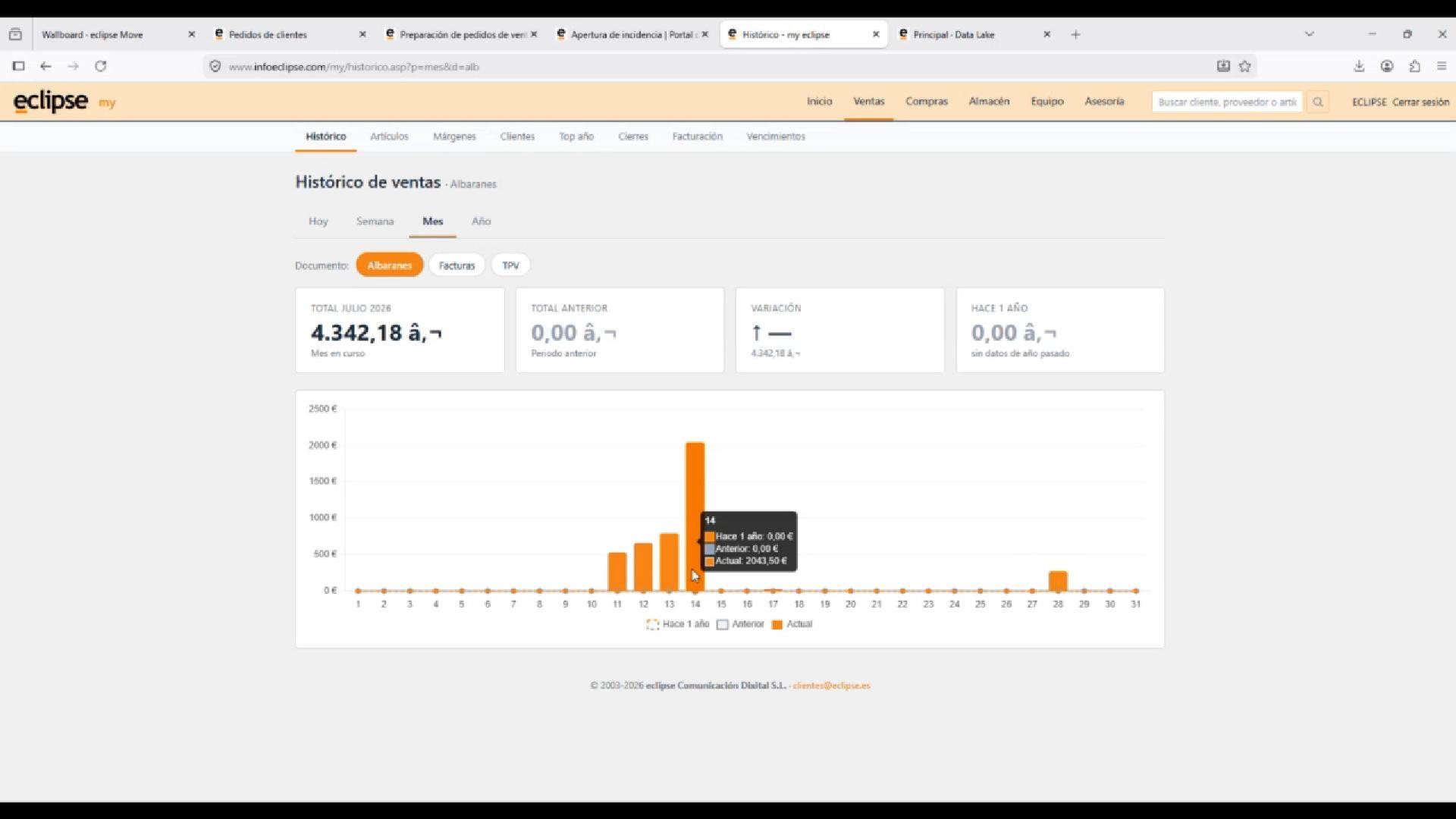This screenshot has height=819, width=1456.
Task: Select the Cierres sub-tab
Action: click(x=633, y=136)
